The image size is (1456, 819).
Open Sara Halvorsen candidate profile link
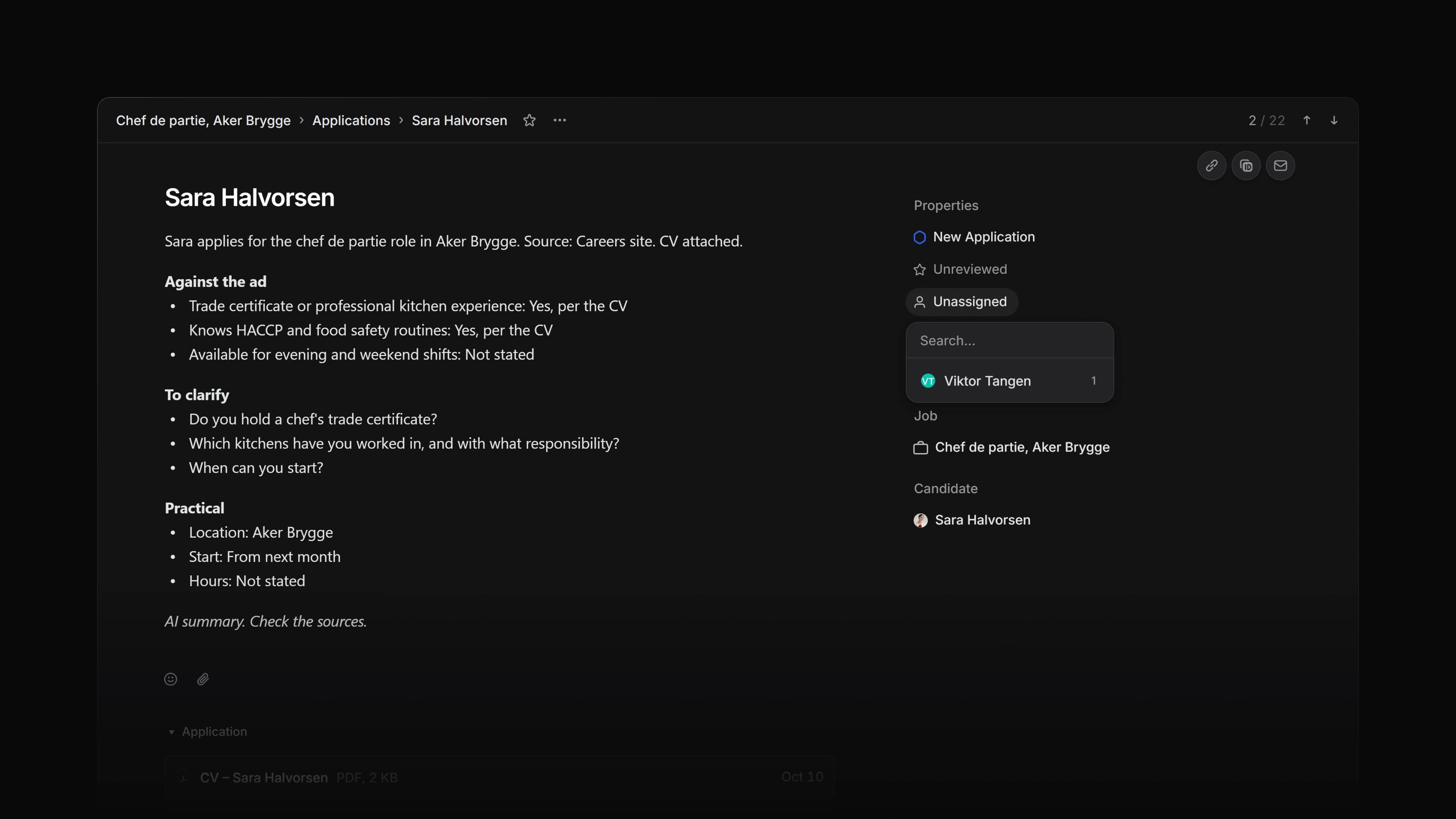click(972, 520)
